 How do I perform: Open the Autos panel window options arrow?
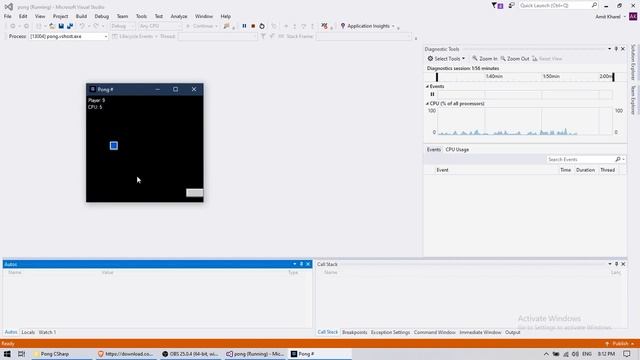coord(295,264)
